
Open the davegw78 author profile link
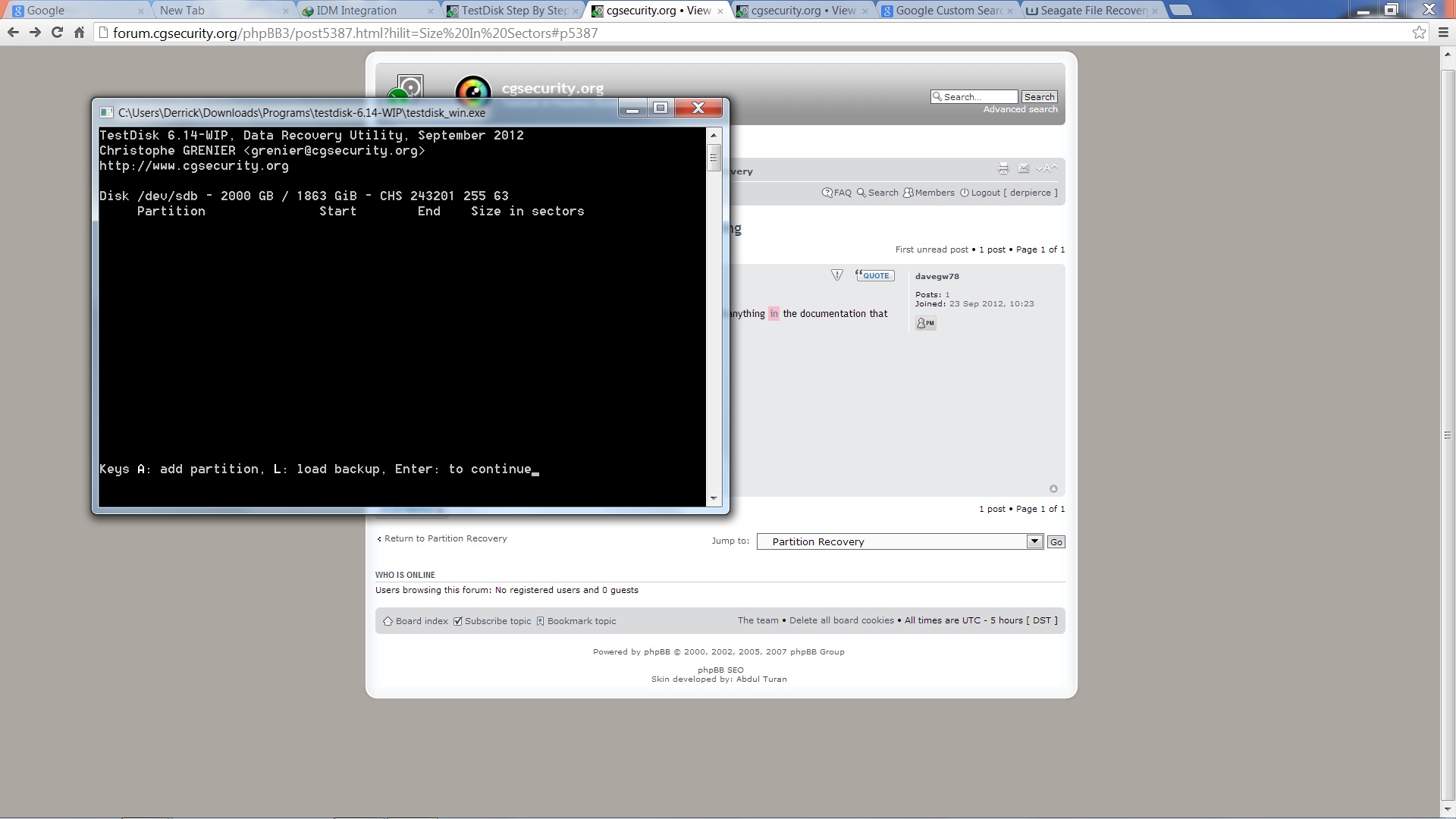[937, 277]
